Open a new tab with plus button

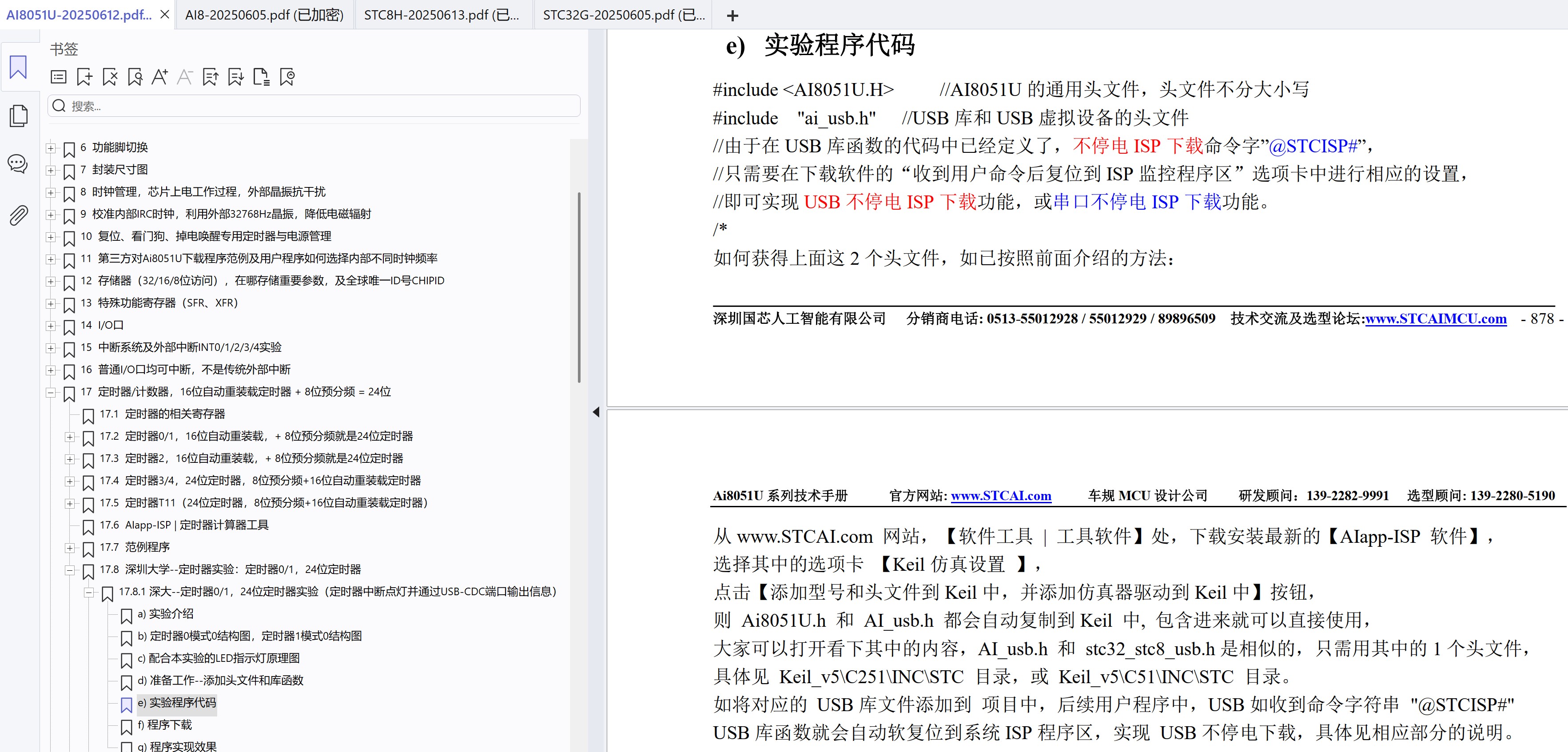tap(733, 16)
